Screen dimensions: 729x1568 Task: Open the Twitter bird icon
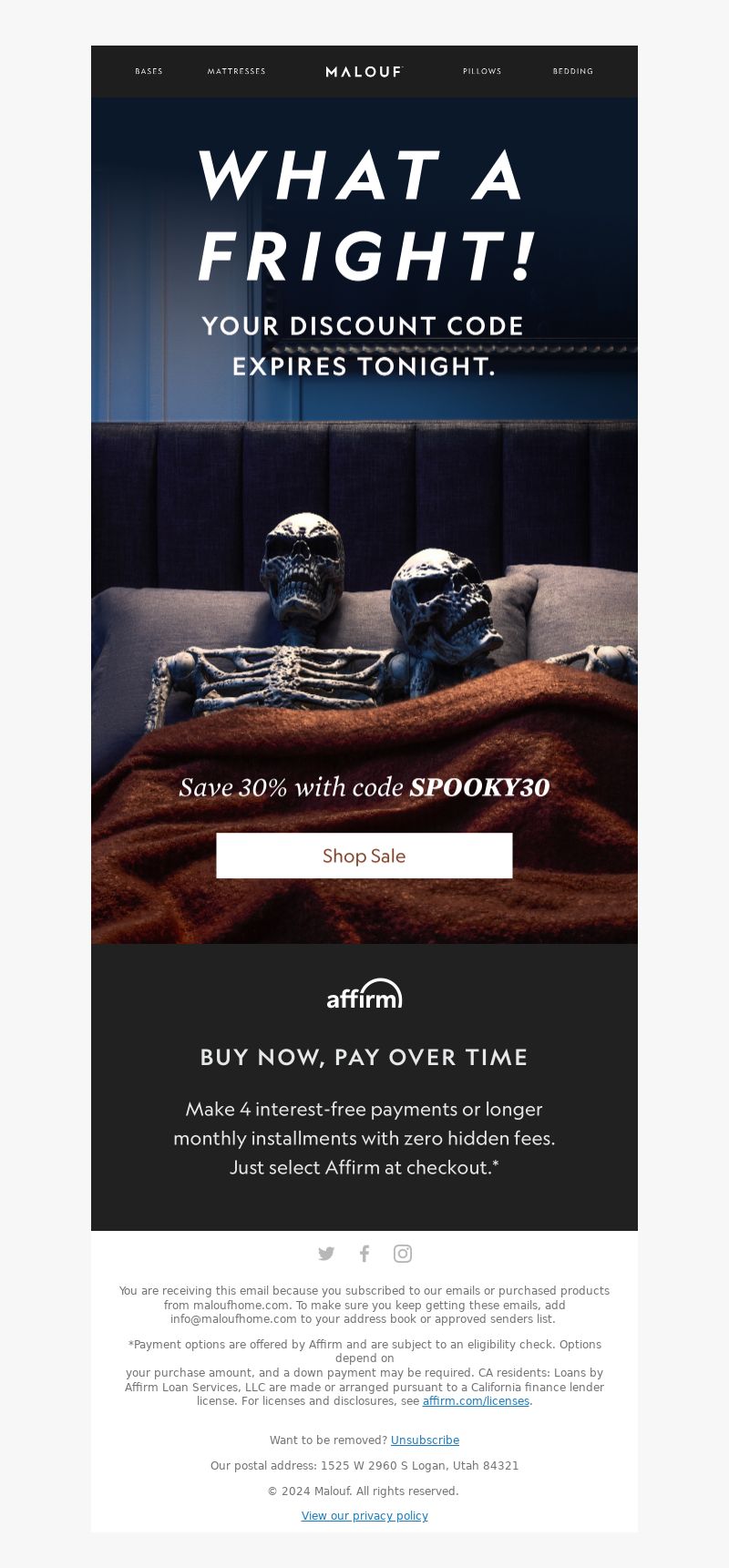(326, 1254)
